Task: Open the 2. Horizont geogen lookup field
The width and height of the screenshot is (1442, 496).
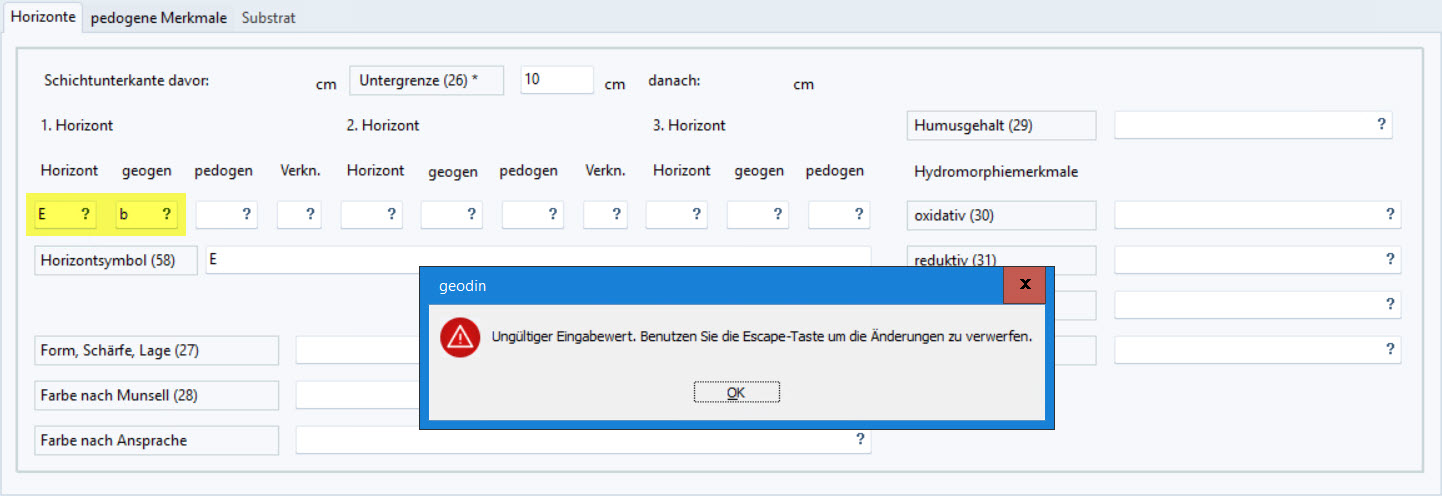Action: tap(453, 214)
